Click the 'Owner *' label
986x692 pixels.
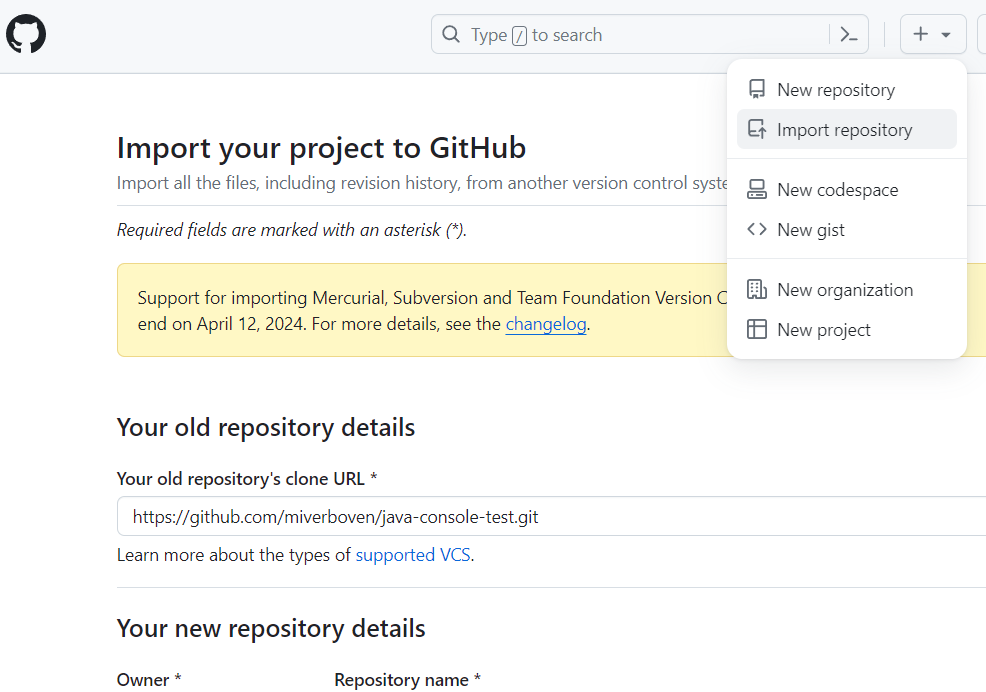(149, 680)
